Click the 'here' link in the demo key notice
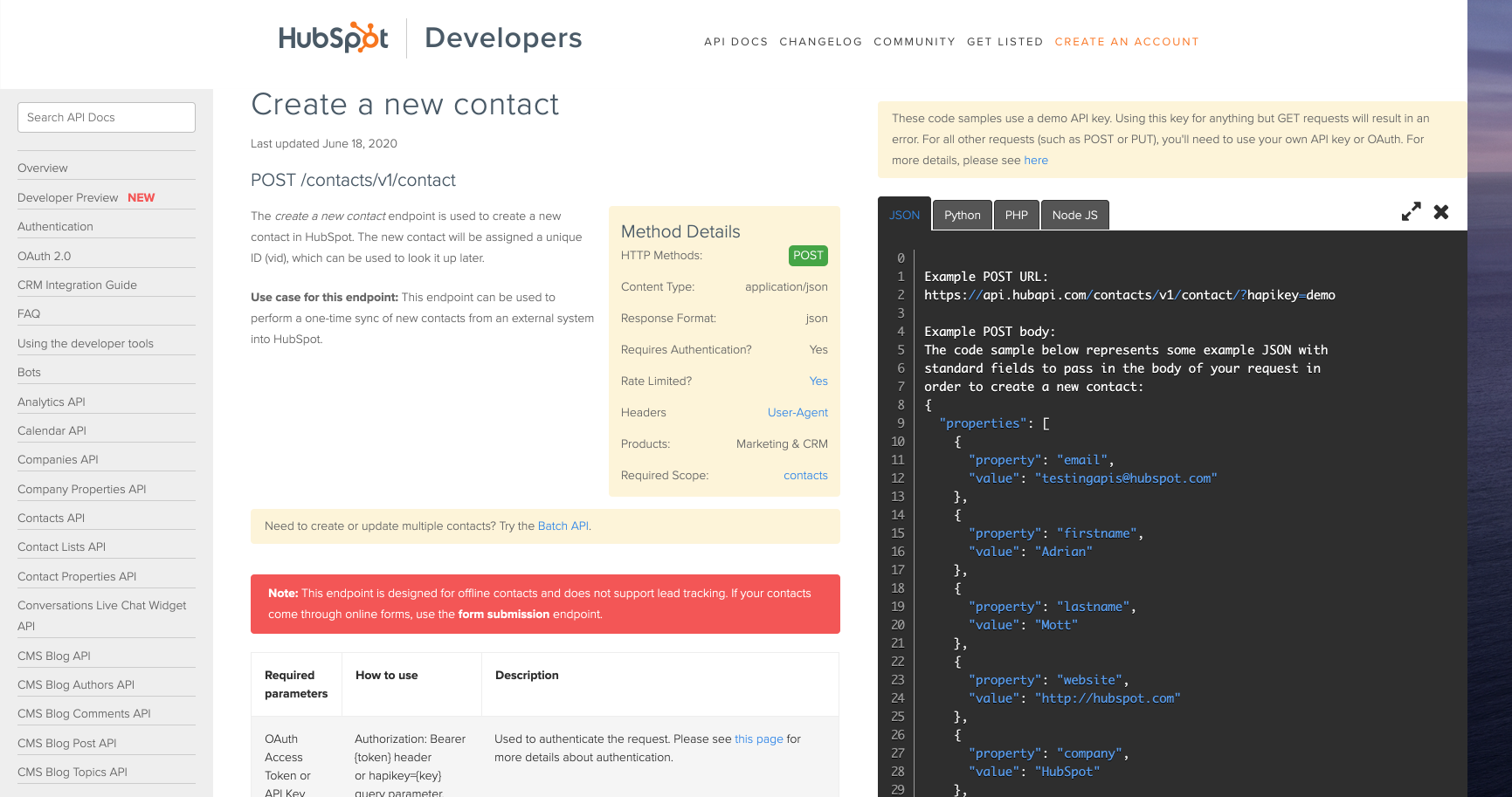Screen dimensions: 1512x797 (1036, 160)
